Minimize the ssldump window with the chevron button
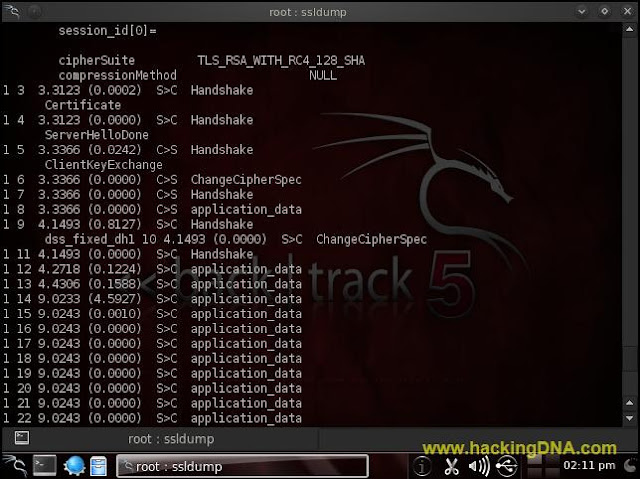Viewport: 640px width, 479px height. (x=582, y=11)
